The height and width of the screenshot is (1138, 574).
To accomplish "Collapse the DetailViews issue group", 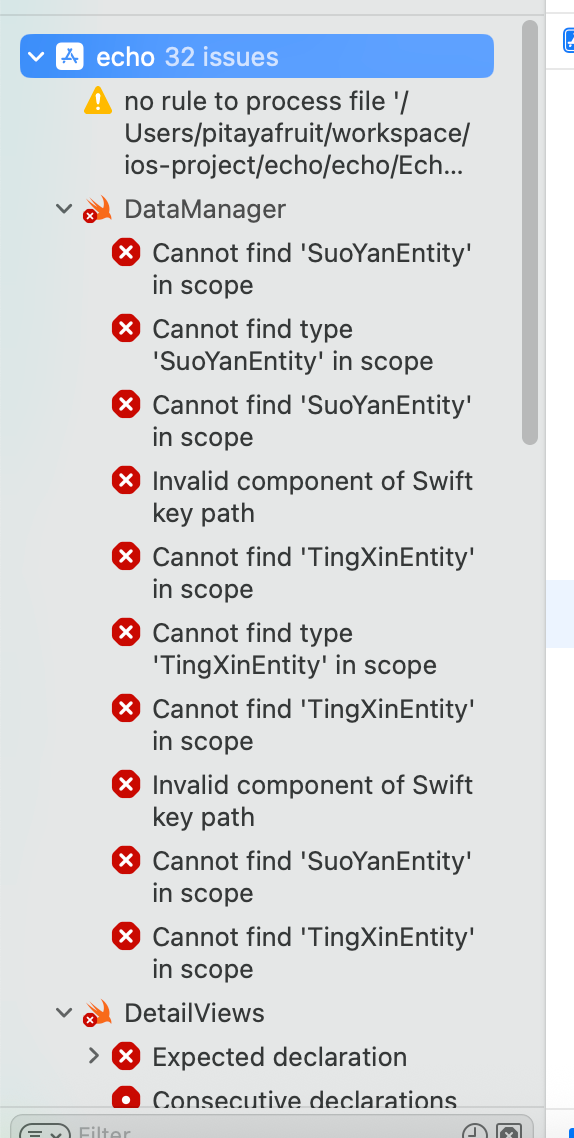I will 64,1013.
